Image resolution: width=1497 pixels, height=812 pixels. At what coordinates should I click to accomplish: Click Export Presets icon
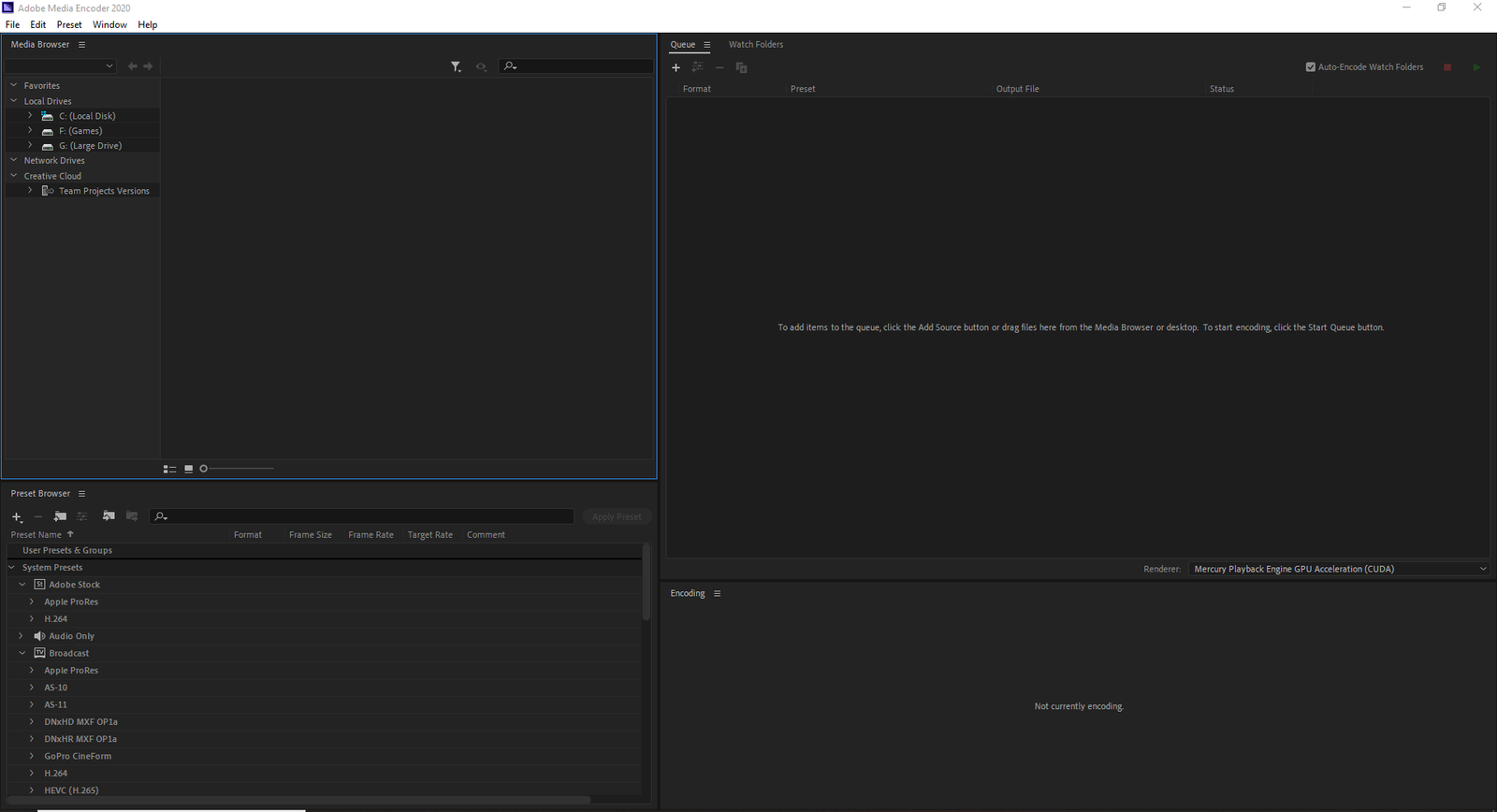point(132,516)
